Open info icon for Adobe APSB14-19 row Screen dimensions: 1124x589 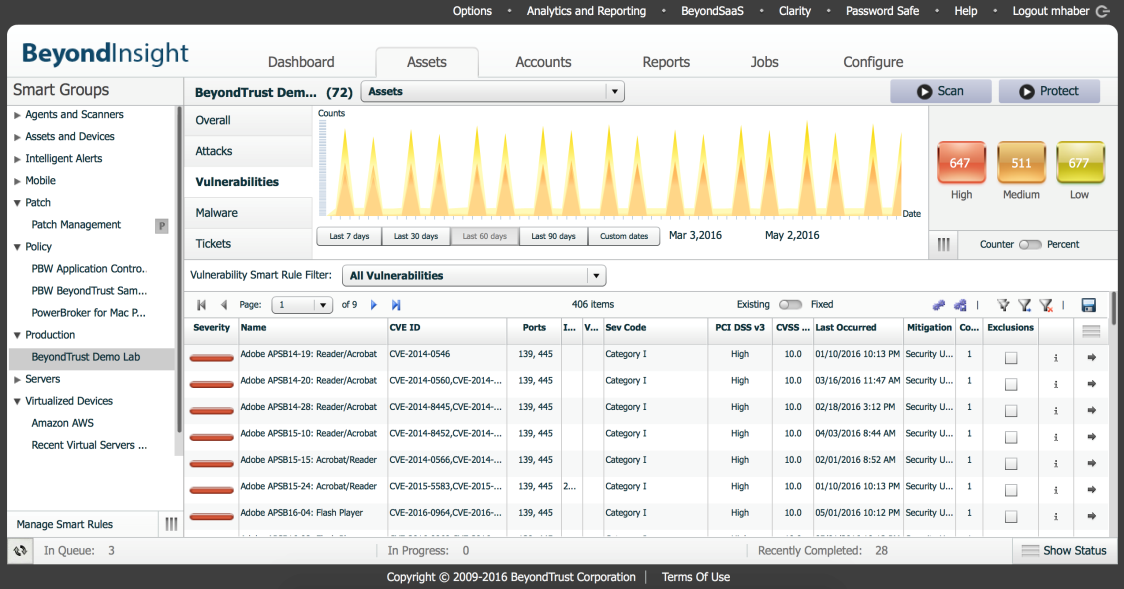click(x=1055, y=357)
